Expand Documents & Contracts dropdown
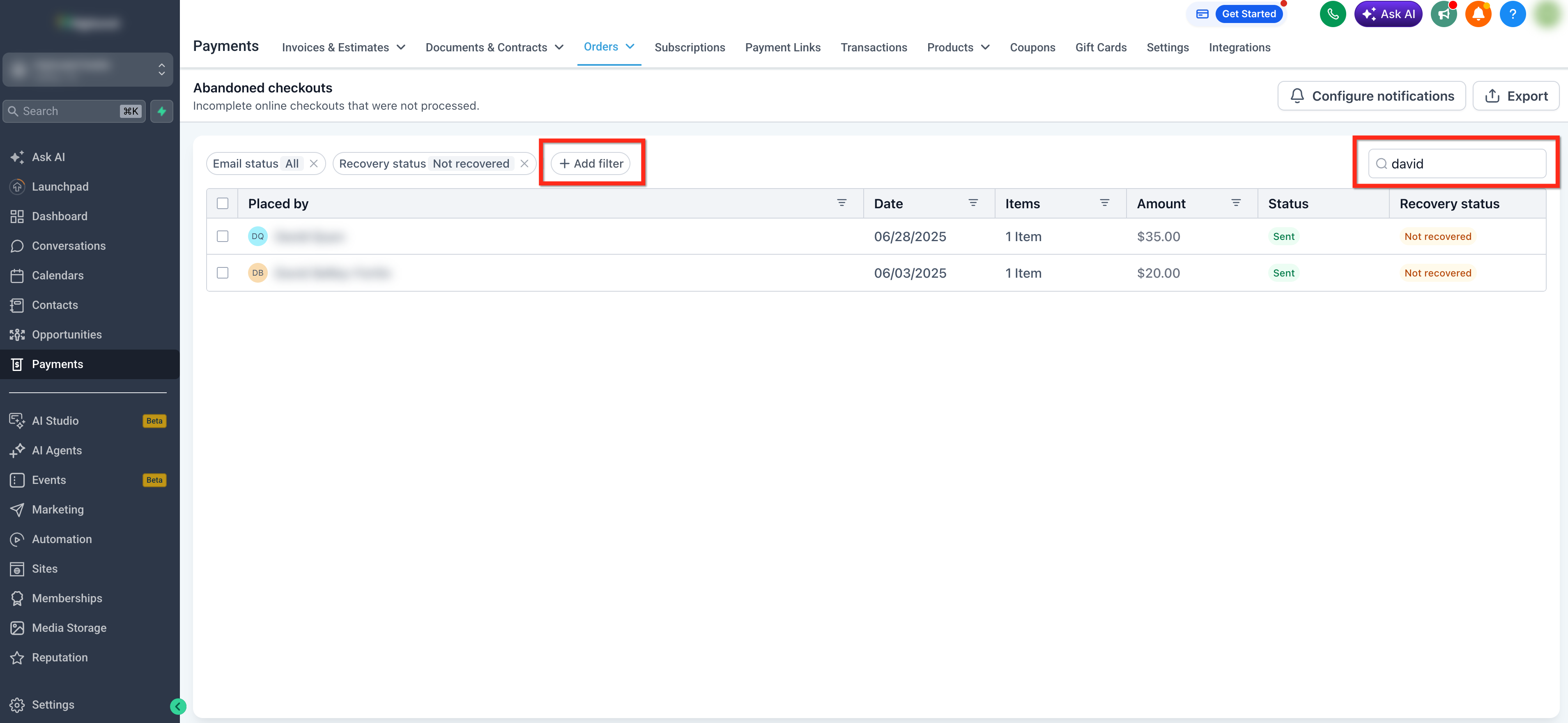This screenshot has width=1568, height=723. pyautogui.click(x=494, y=48)
